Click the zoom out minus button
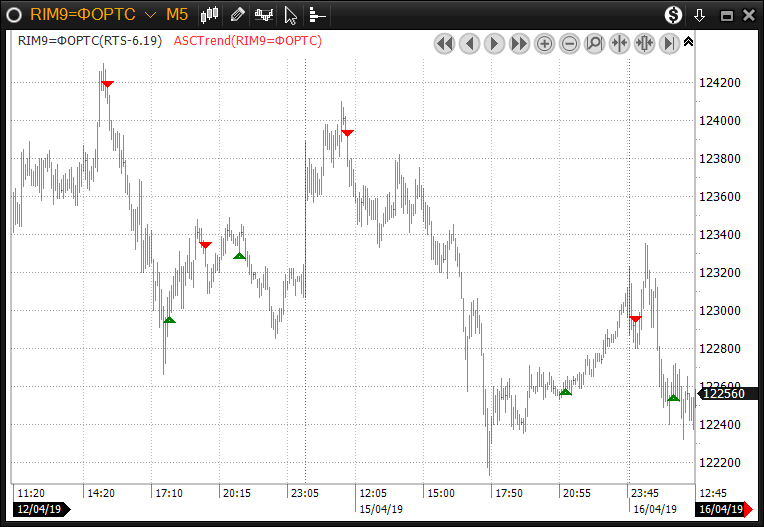Image resolution: width=764 pixels, height=527 pixels. pyautogui.click(x=570, y=43)
